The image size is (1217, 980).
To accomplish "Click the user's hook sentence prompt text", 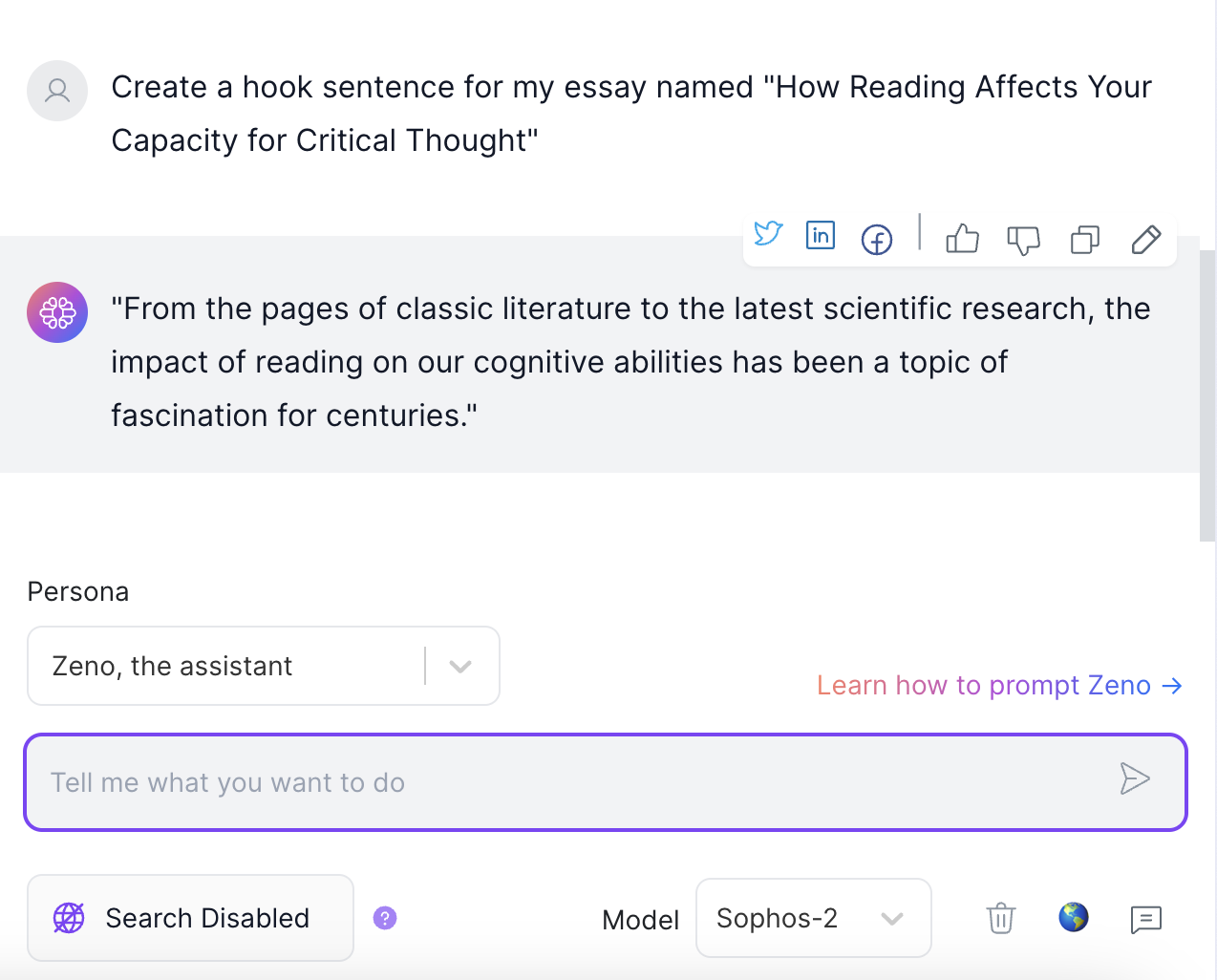I will click(x=631, y=114).
